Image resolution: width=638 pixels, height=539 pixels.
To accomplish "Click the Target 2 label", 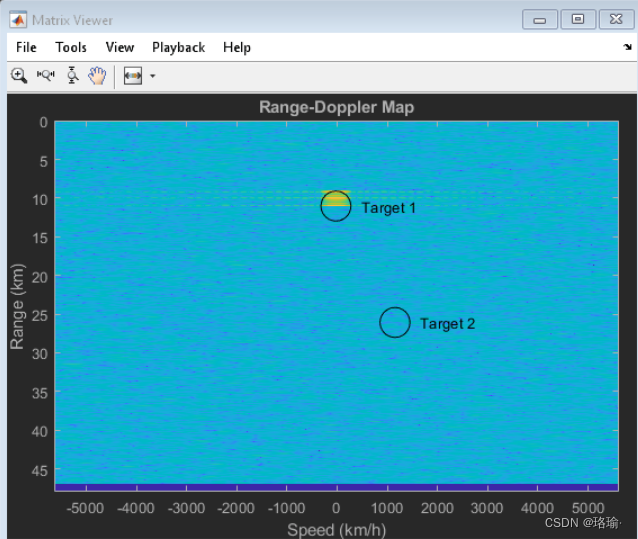I will click(448, 324).
